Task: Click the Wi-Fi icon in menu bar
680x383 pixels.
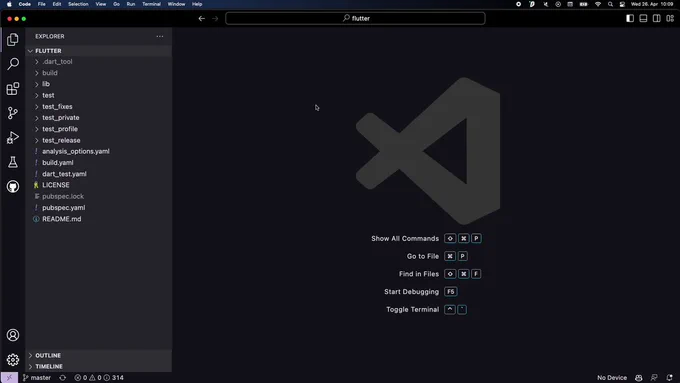Action: 598,4
